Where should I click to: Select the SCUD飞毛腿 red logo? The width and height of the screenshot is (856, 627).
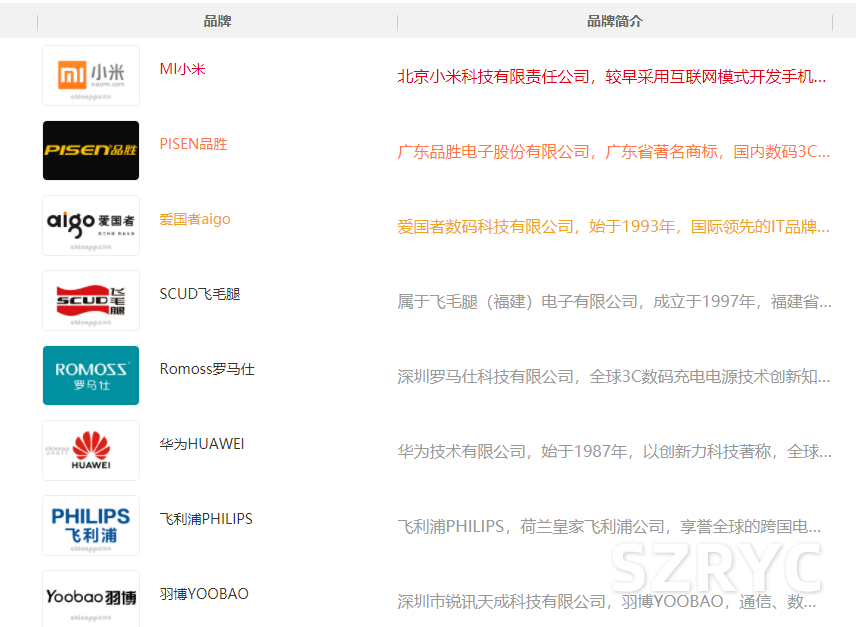coord(91,300)
